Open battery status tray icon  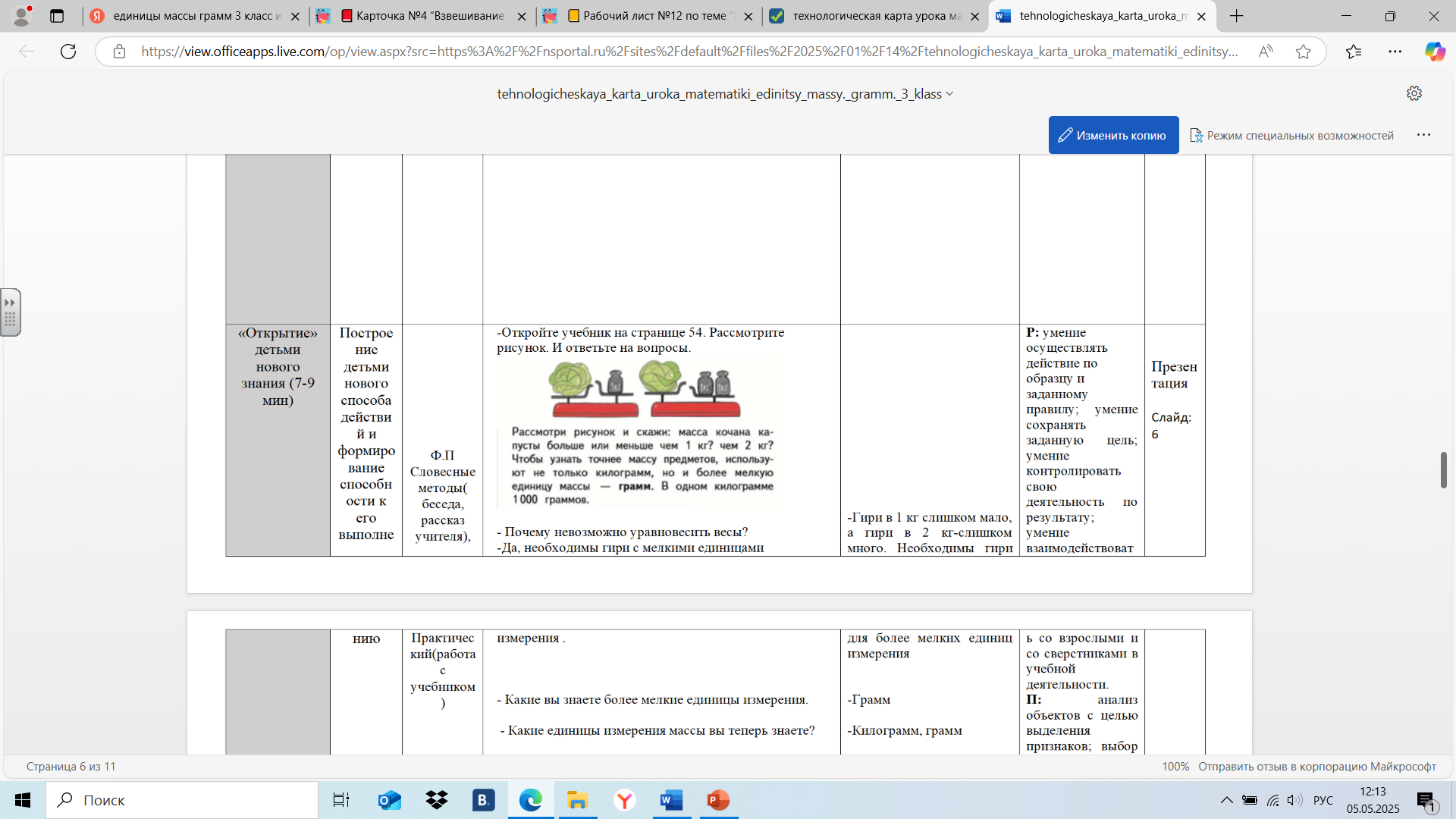click(1250, 800)
